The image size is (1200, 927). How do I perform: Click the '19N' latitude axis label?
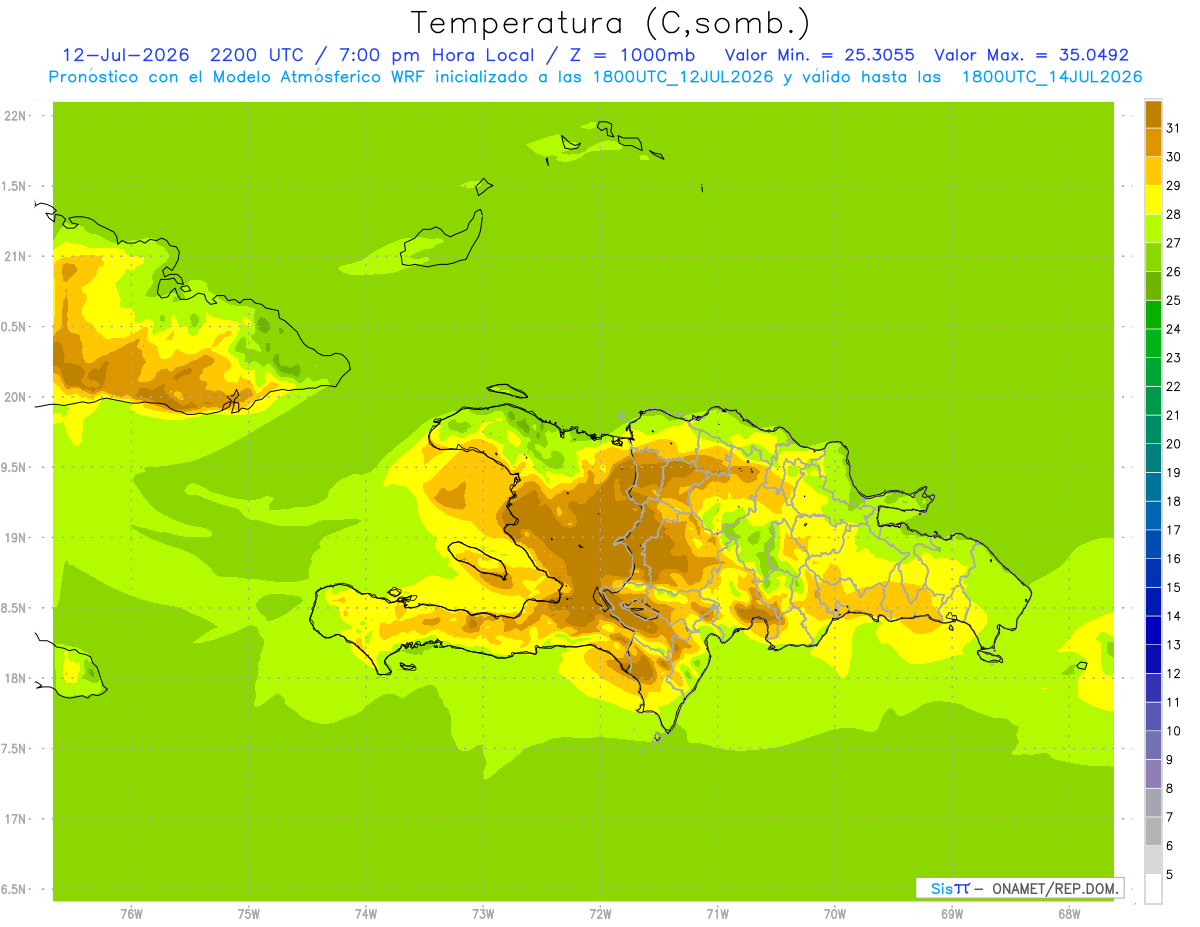pyautogui.click(x=15, y=538)
